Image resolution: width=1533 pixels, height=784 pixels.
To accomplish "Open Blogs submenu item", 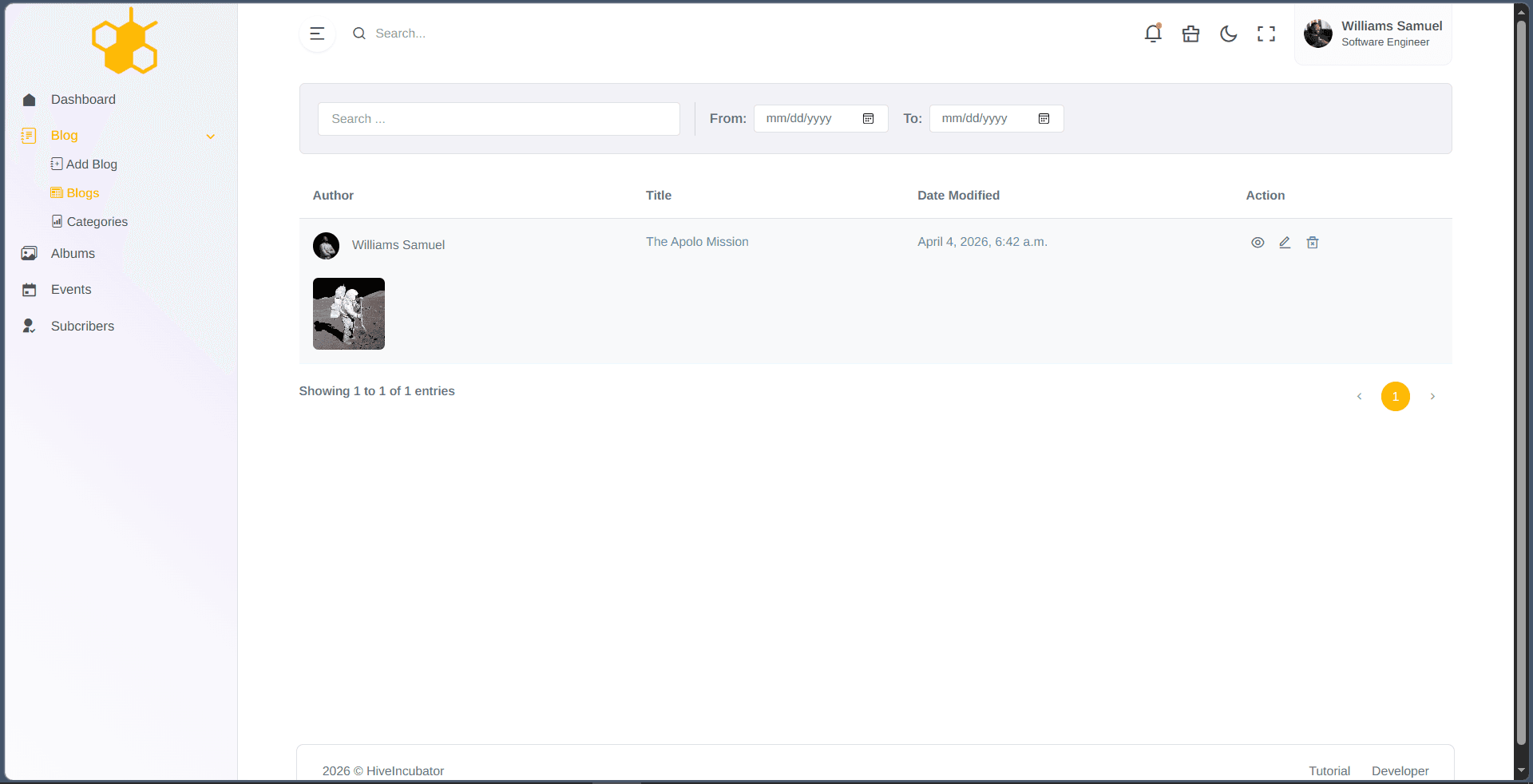I will click(75, 193).
